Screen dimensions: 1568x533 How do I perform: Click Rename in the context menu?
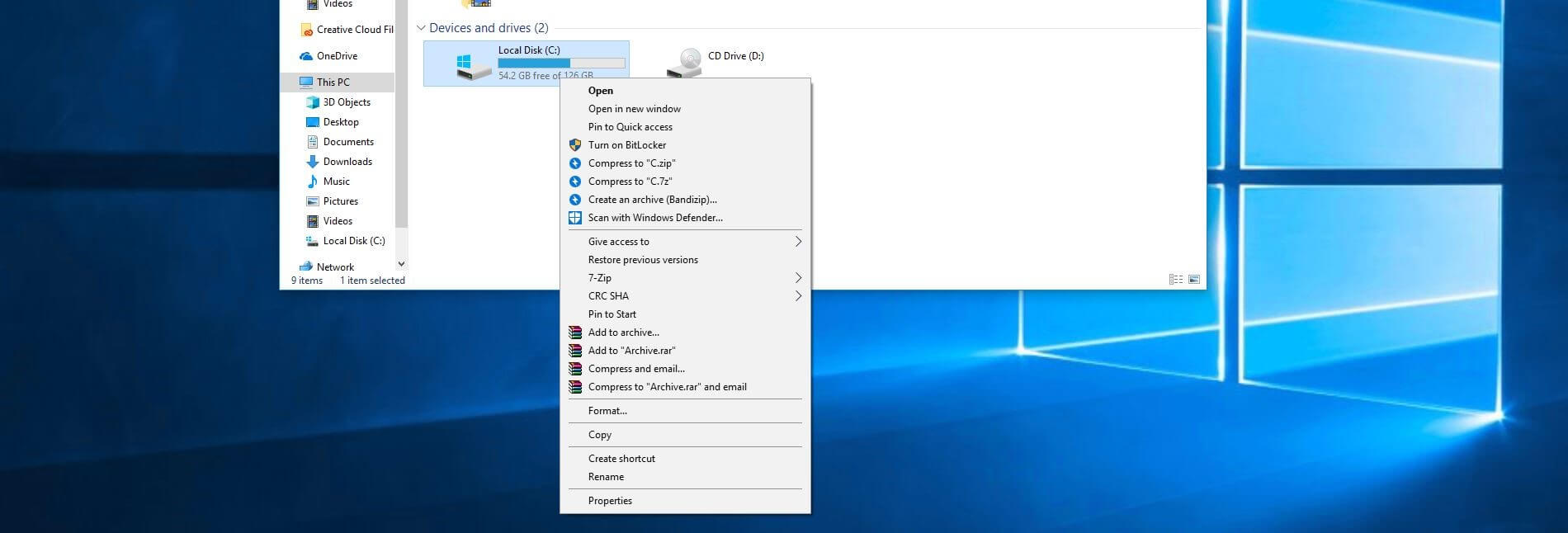606,477
